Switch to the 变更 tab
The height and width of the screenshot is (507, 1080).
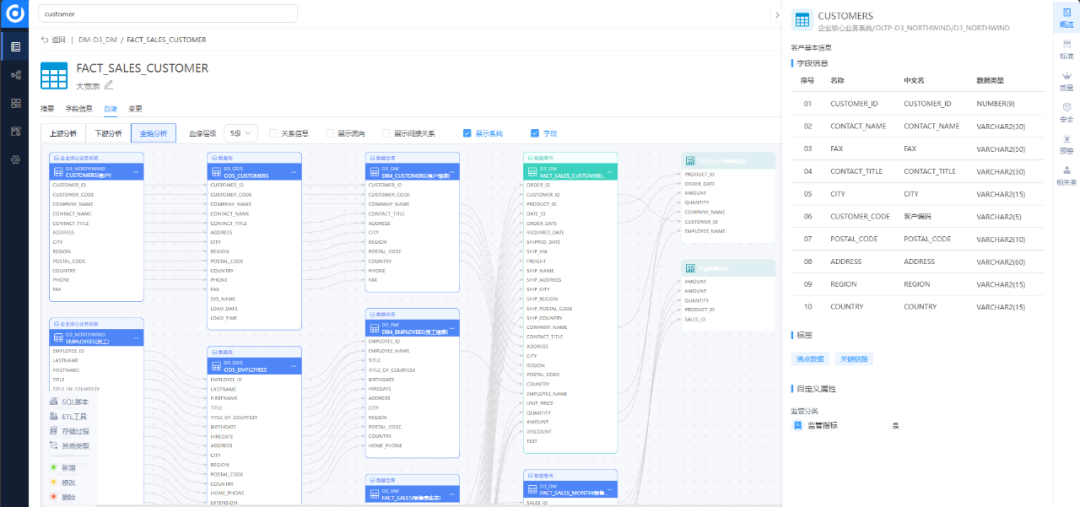coord(135,108)
